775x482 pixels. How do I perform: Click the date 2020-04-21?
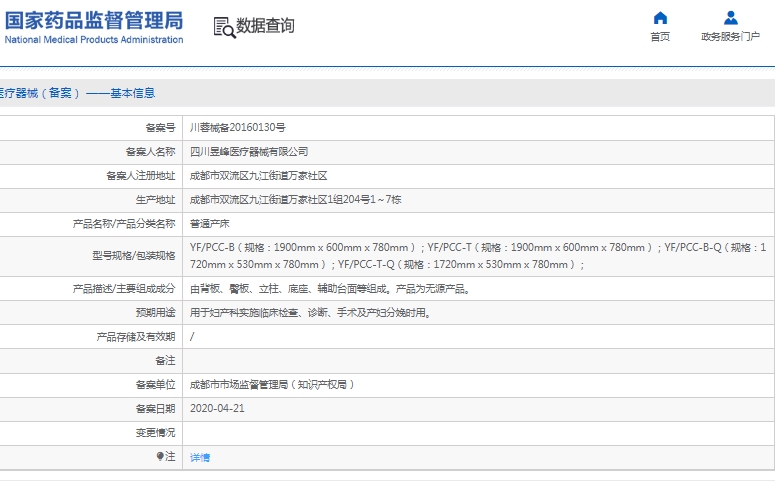point(217,408)
